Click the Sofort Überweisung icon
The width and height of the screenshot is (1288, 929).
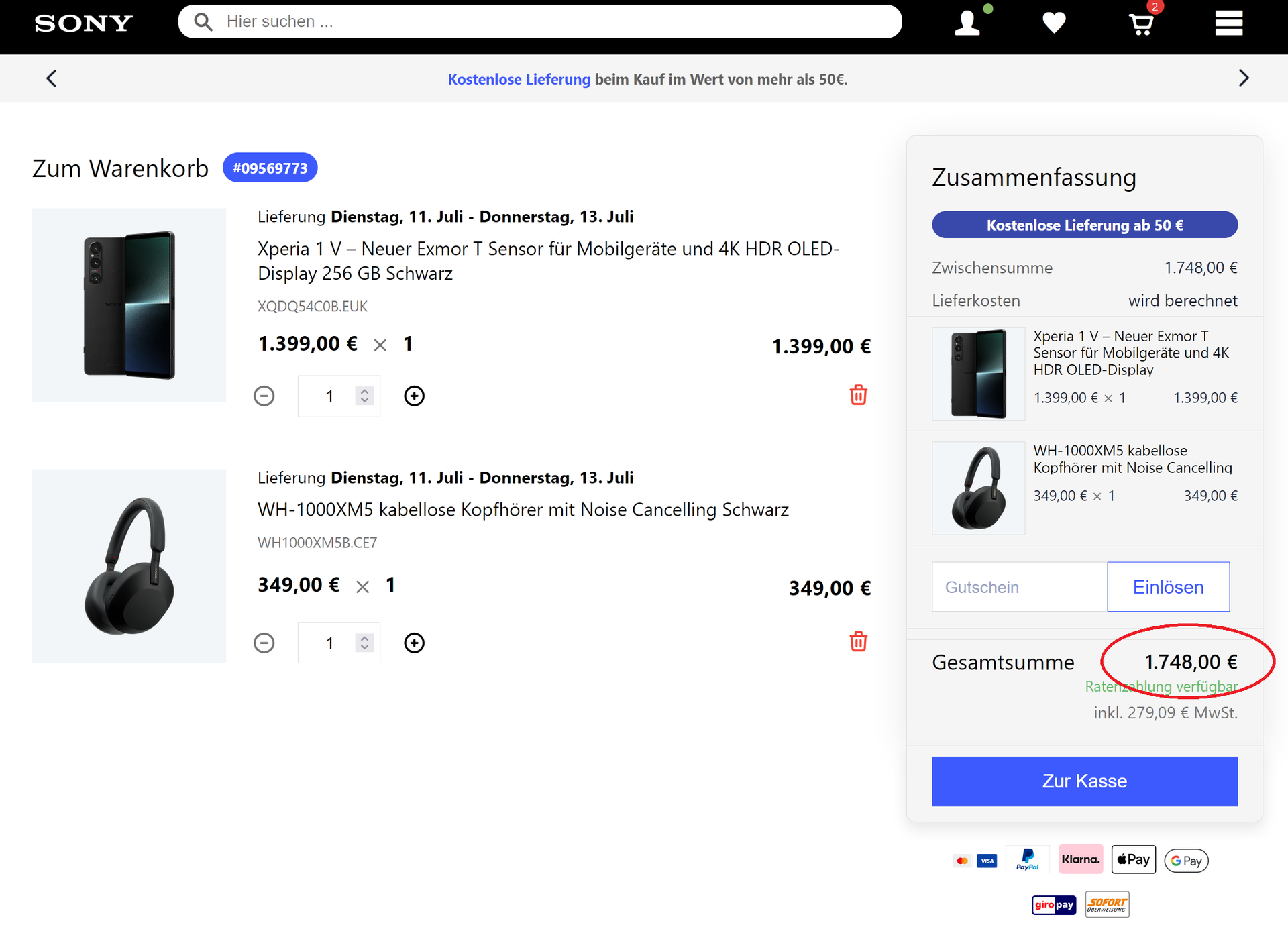1107,904
